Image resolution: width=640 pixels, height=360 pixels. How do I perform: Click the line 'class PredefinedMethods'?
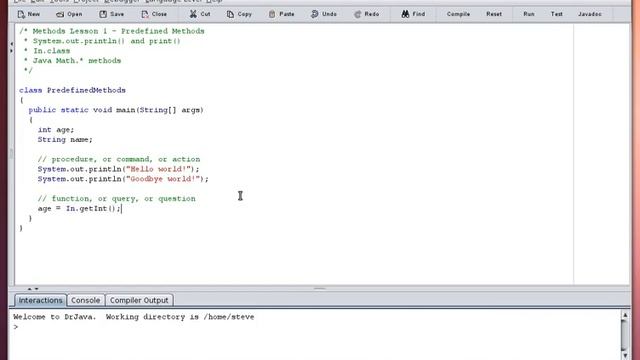72,90
